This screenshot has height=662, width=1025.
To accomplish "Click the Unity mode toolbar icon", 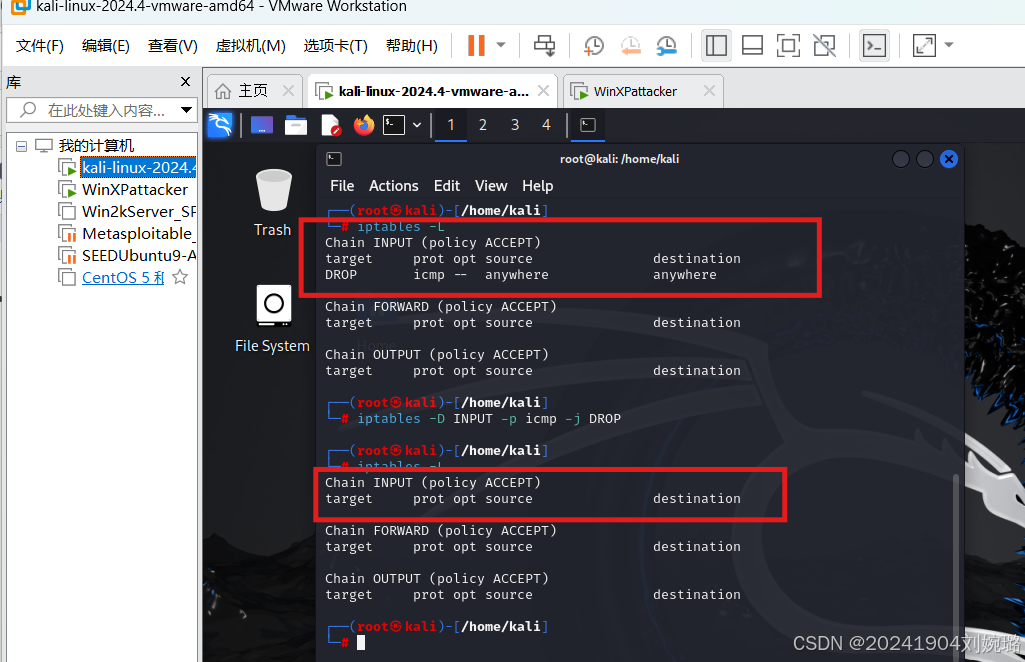I will tap(824, 45).
